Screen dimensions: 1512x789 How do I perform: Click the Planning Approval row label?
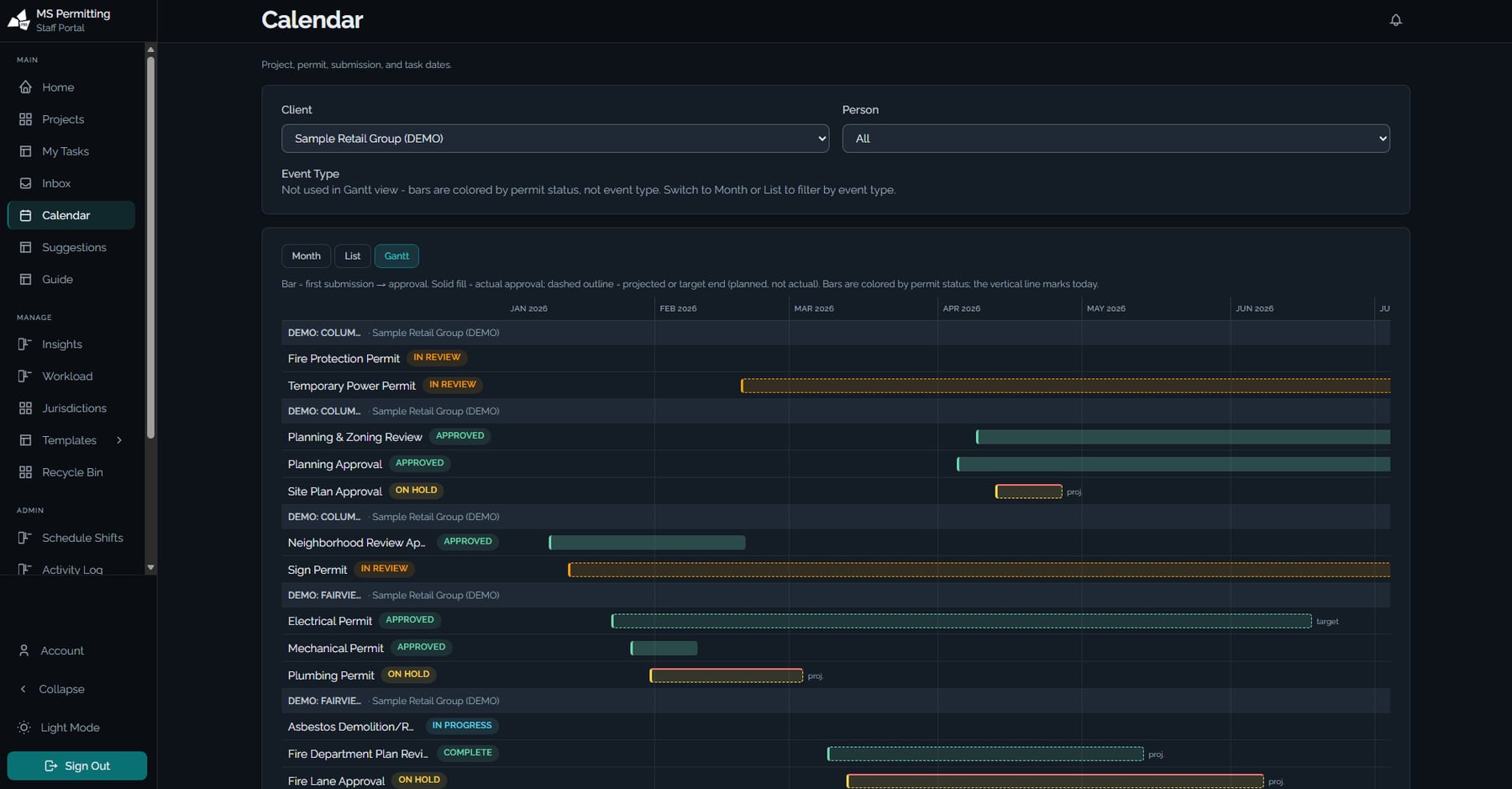(334, 464)
